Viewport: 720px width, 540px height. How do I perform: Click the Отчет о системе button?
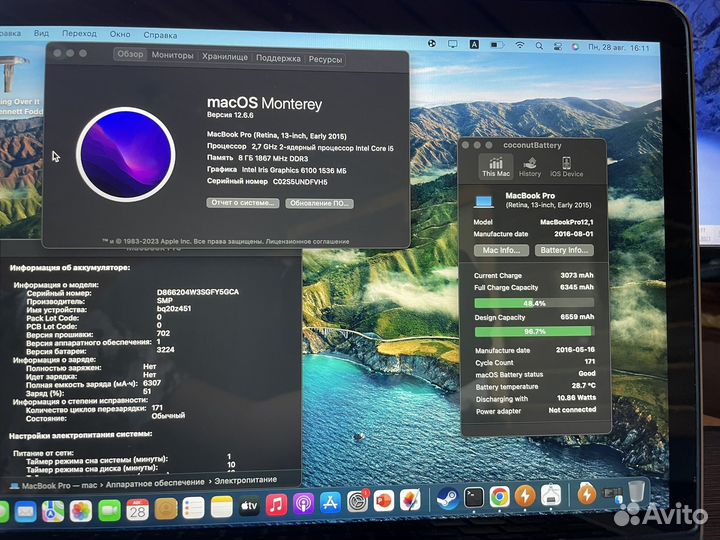click(x=242, y=202)
